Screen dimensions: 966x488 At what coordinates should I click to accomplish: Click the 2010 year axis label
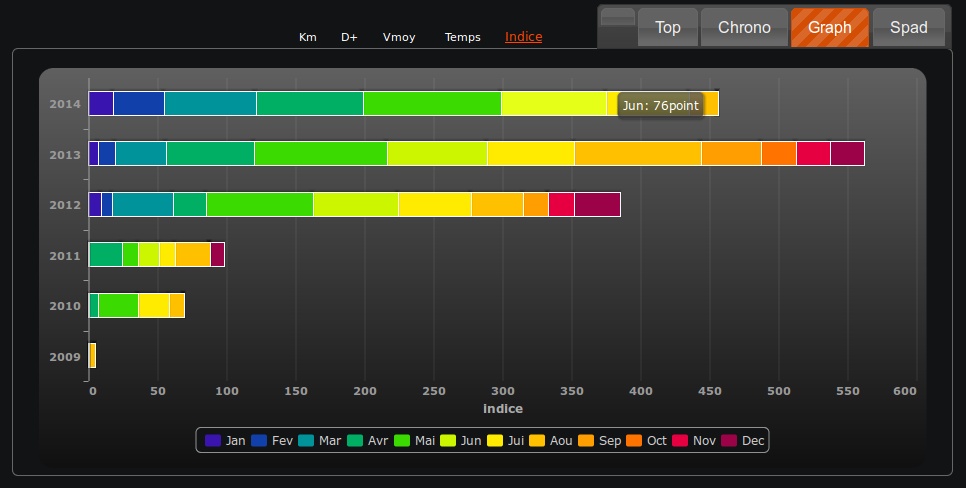tap(65, 306)
